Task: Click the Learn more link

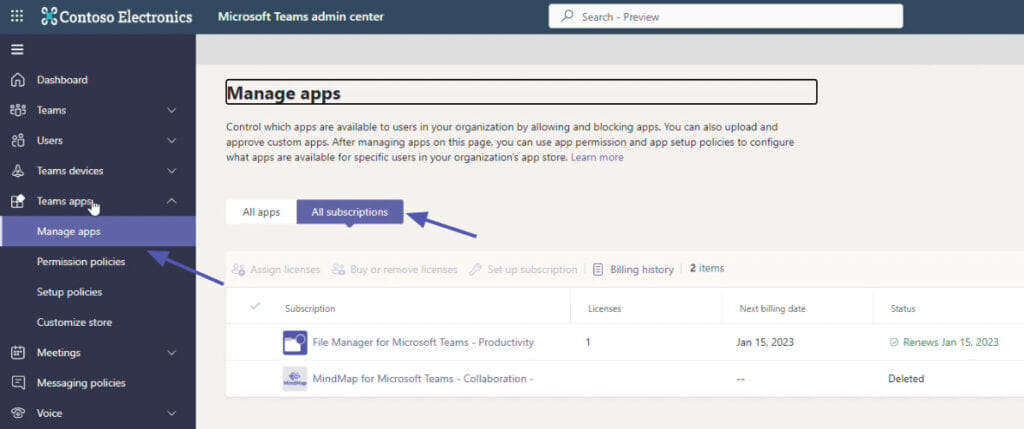Action: (x=597, y=157)
